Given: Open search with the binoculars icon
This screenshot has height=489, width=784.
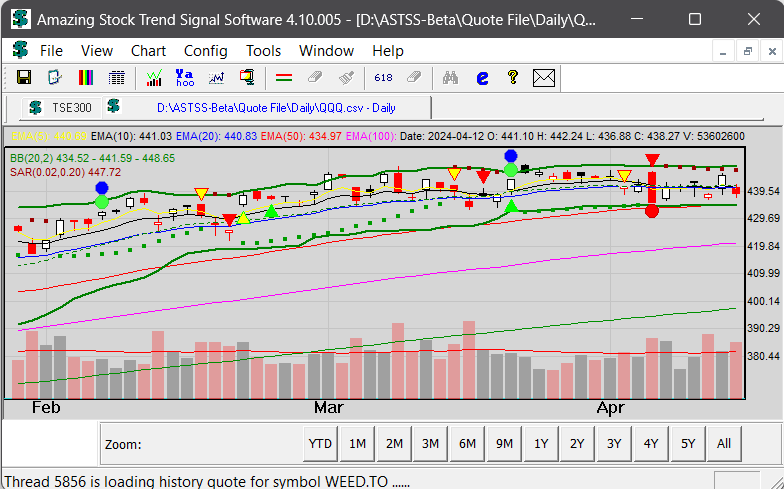Looking at the screenshot, I should [450, 77].
